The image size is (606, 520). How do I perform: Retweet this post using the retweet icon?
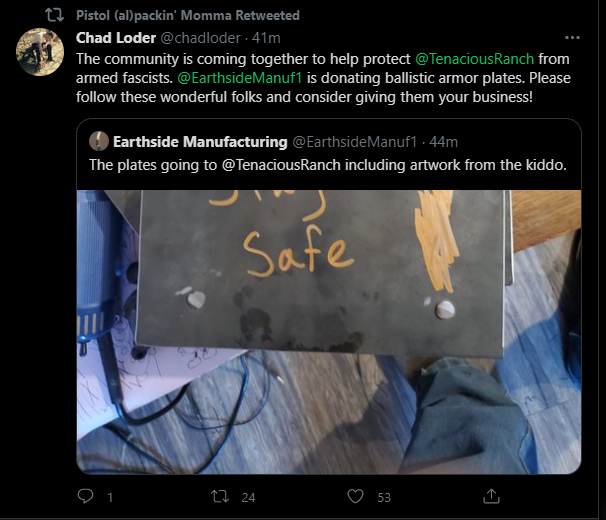pos(220,496)
